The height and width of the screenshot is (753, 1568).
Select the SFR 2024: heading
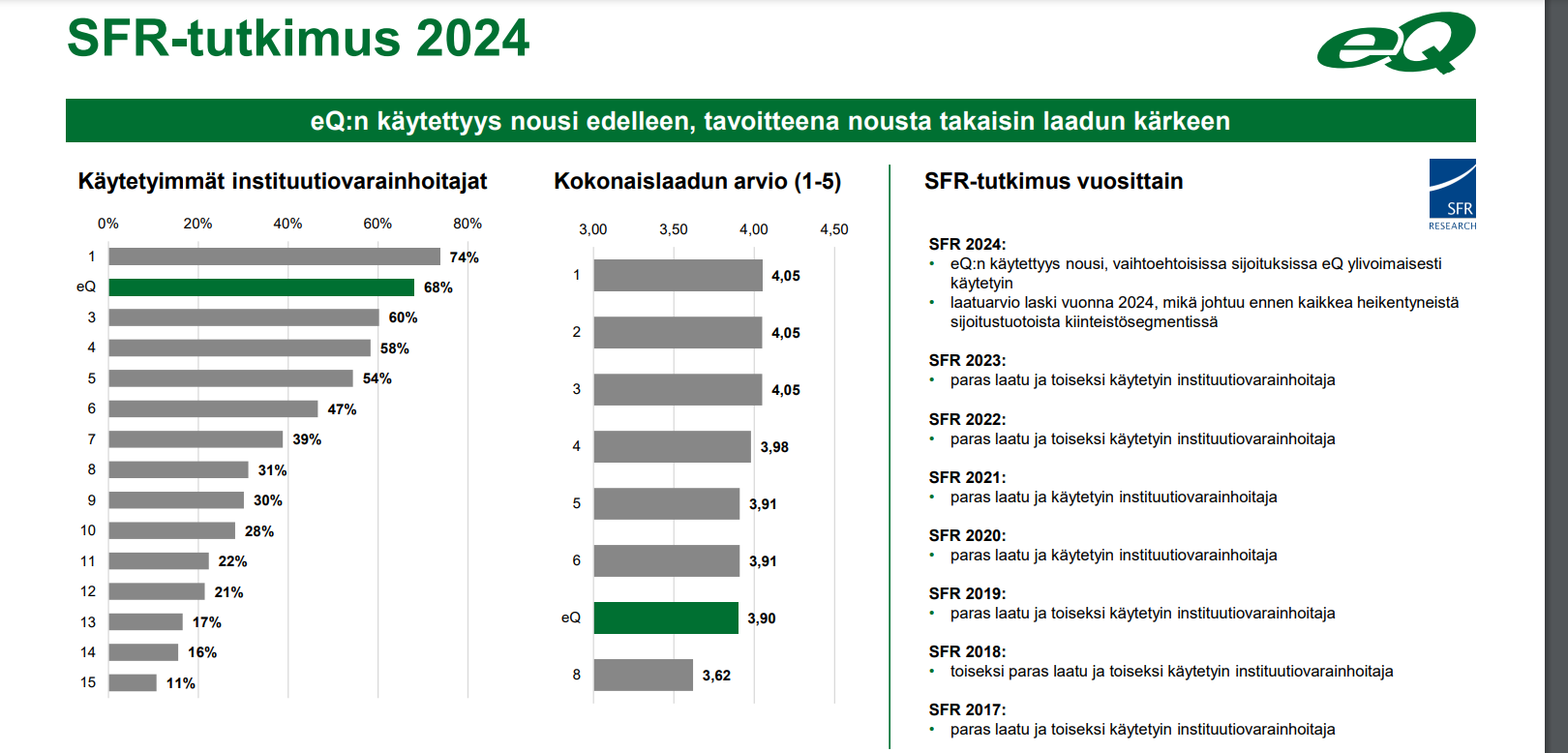click(967, 244)
